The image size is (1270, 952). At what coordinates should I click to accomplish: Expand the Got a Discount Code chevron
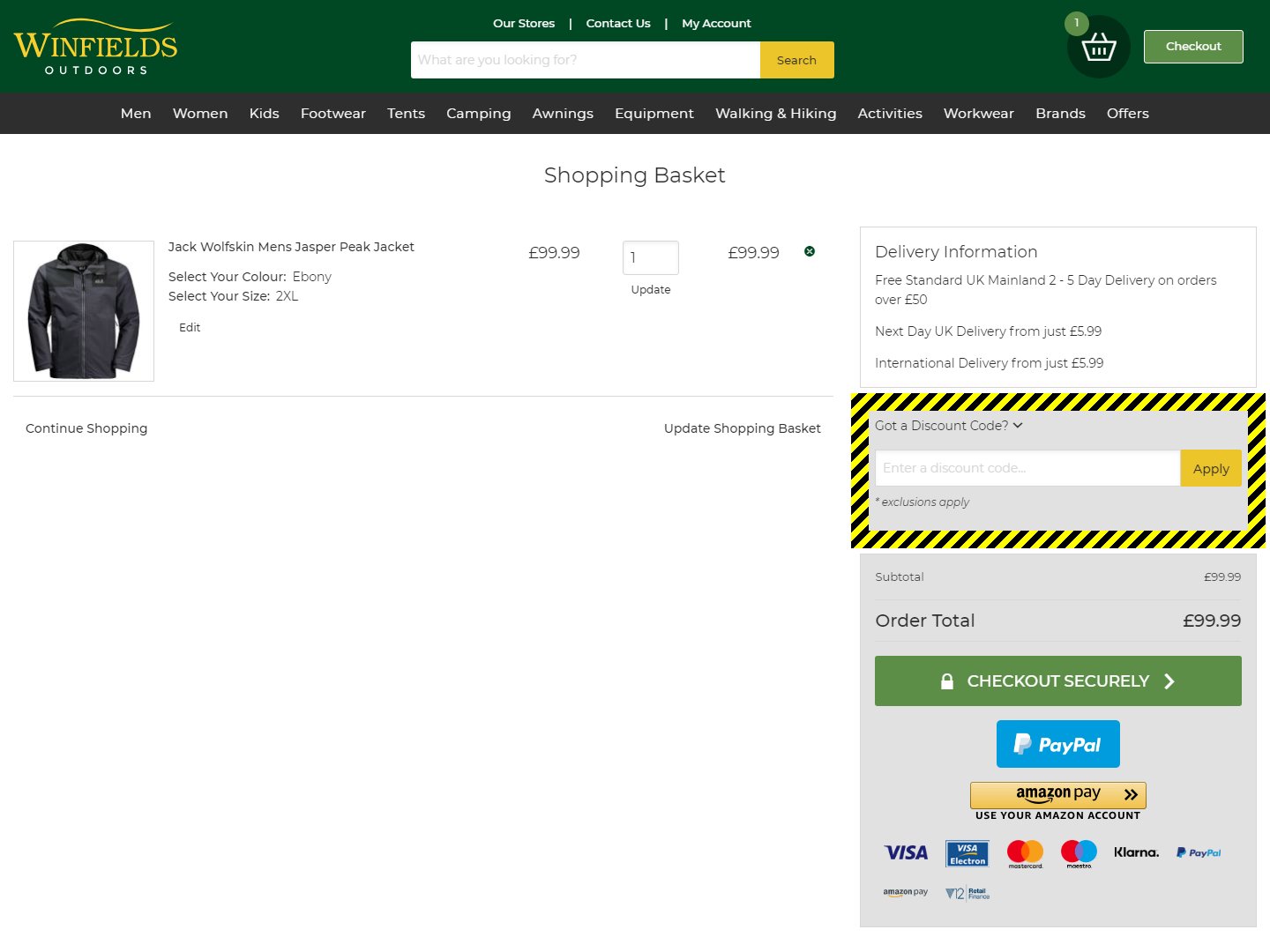(1018, 425)
